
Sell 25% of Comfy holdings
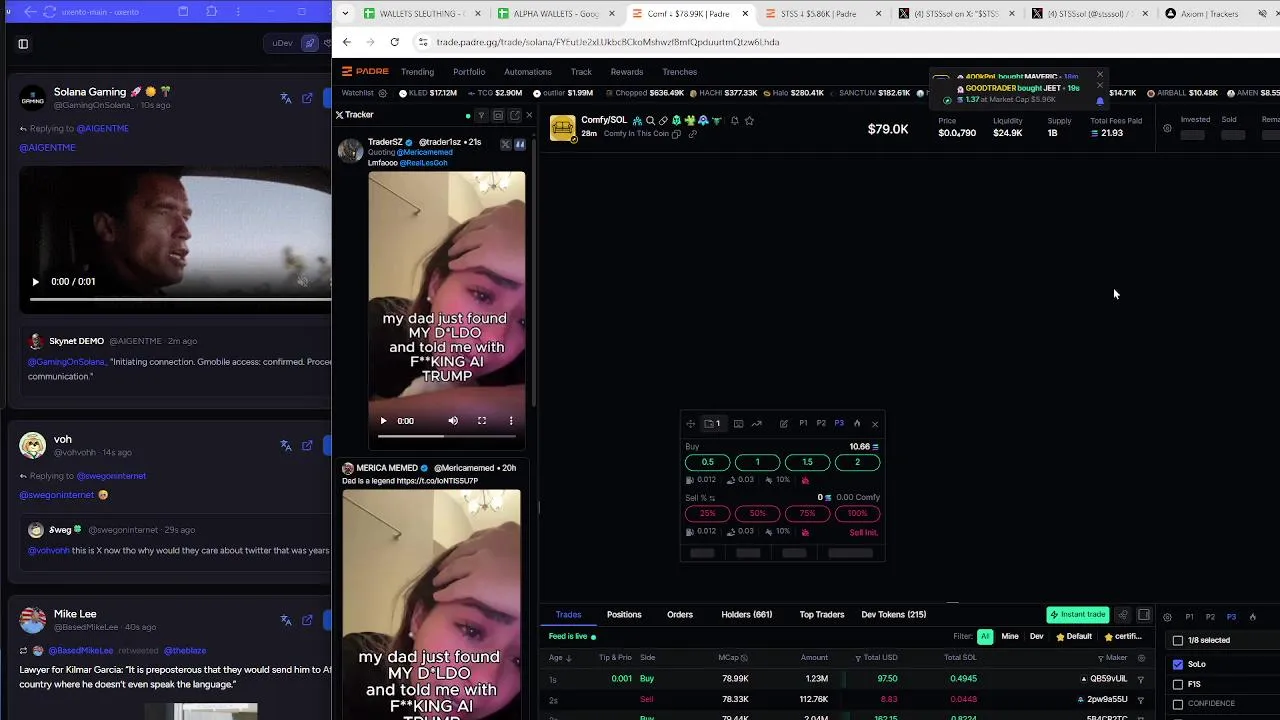click(x=707, y=513)
